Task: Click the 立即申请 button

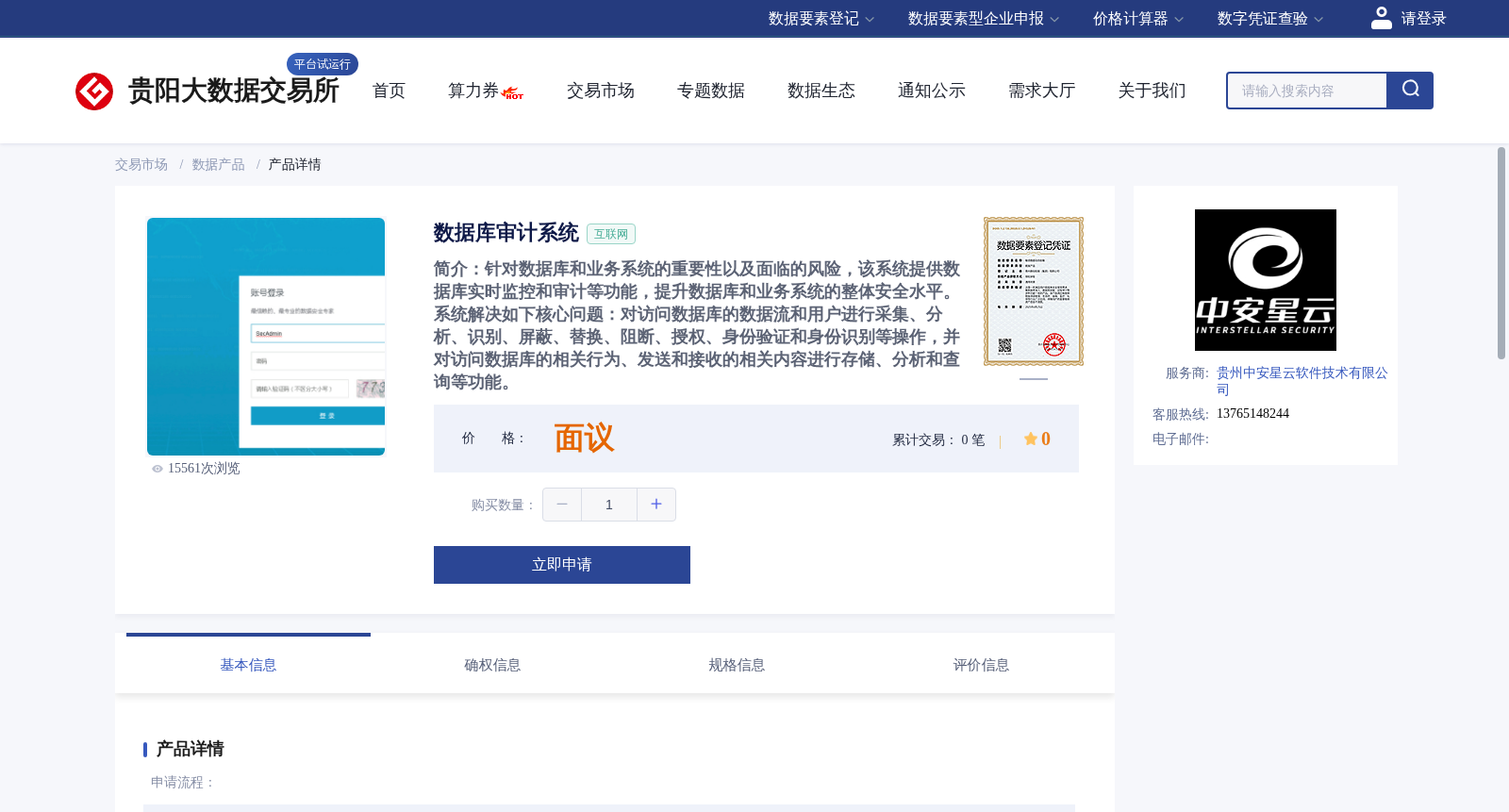Action: click(562, 565)
